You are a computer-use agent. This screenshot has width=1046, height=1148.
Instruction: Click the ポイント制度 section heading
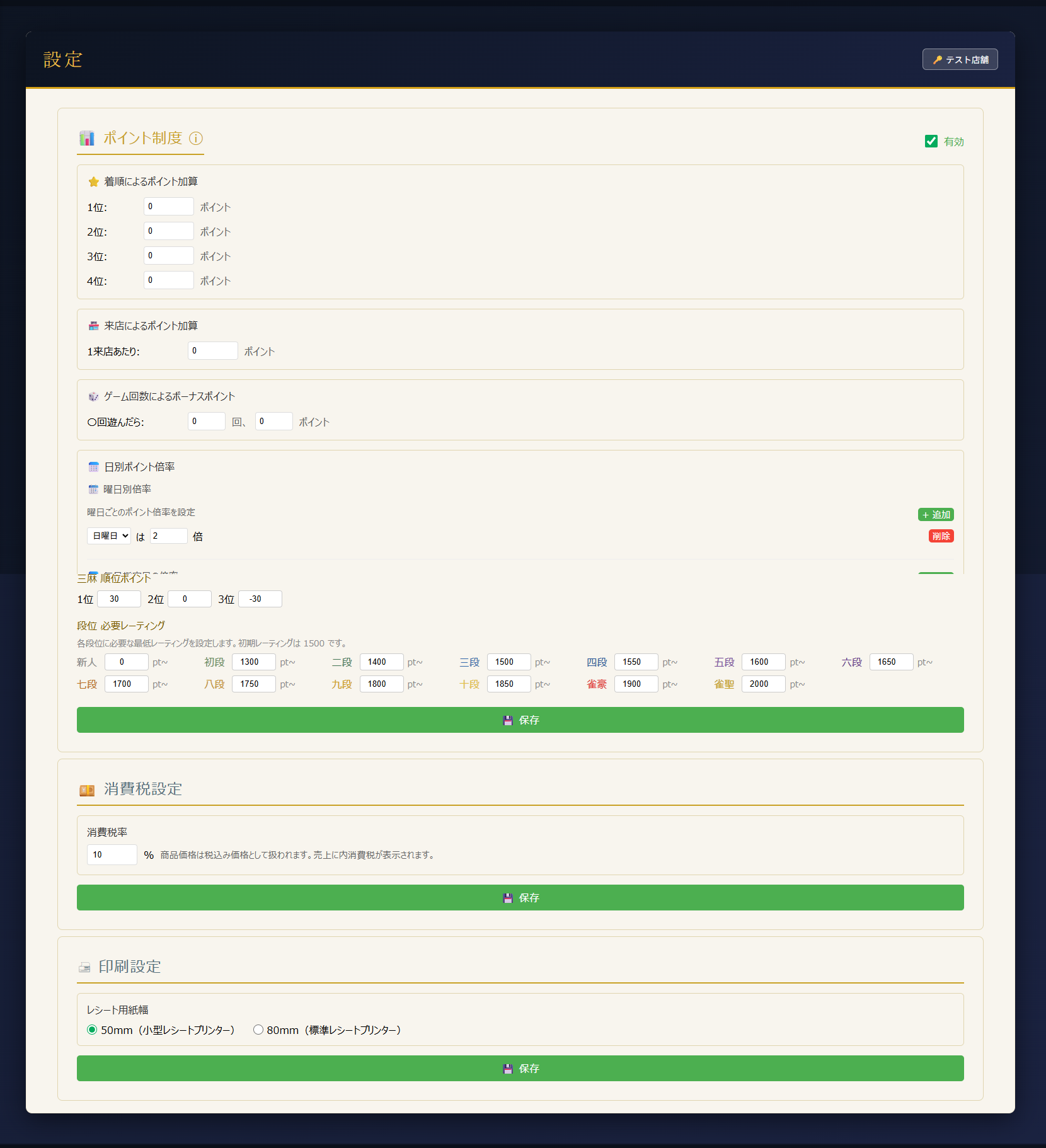(x=143, y=138)
